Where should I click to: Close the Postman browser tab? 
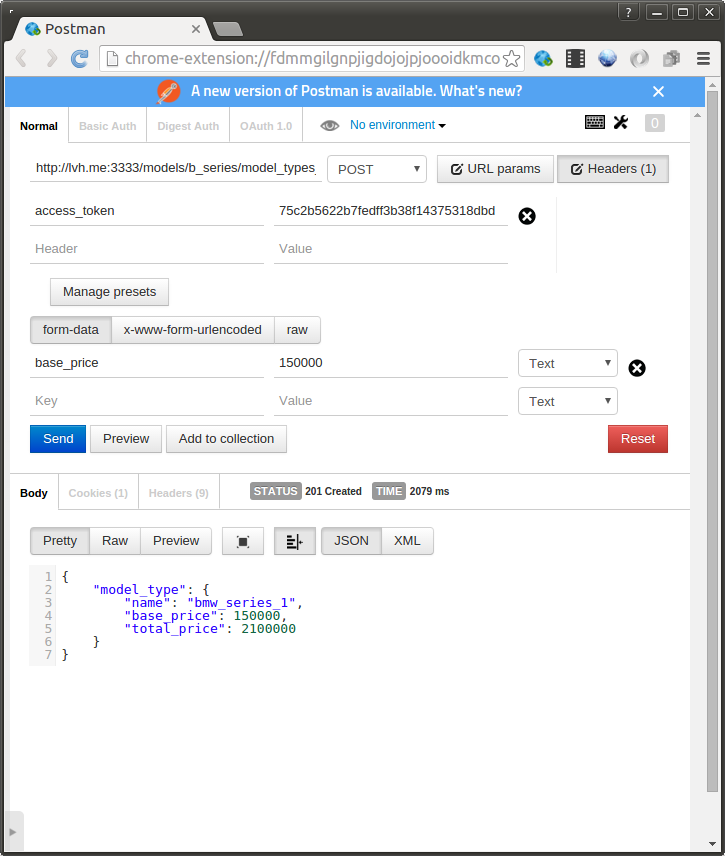coord(196,29)
